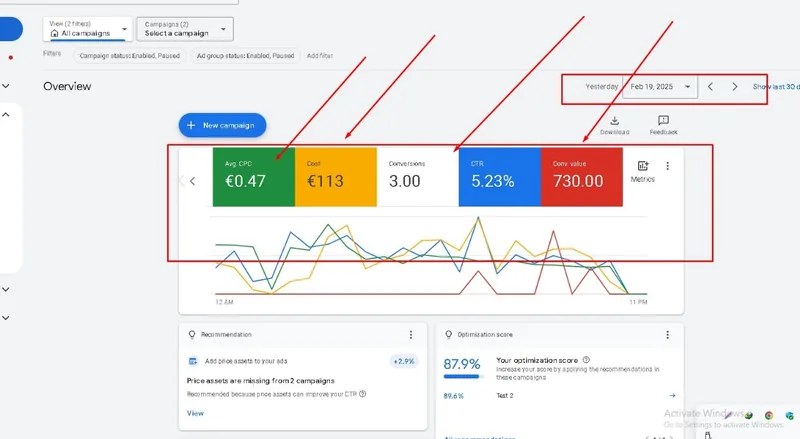The height and width of the screenshot is (439, 800).
Task: Click the View link in Recommendation card
Action: (195, 413)
